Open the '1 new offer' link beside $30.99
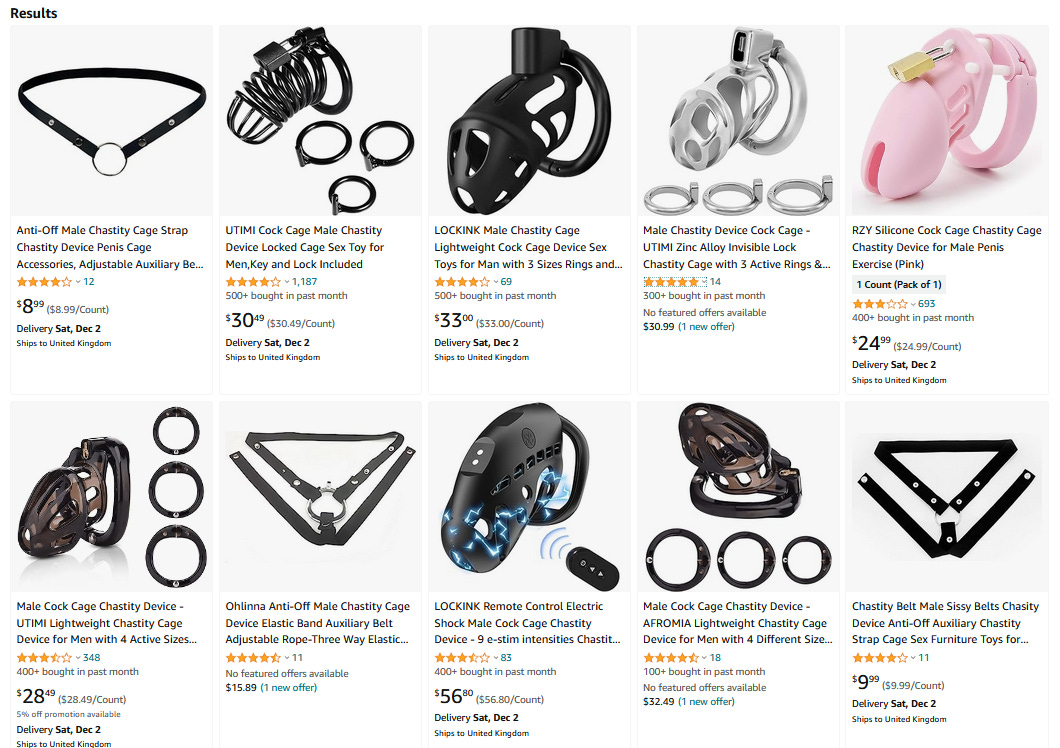Screen dimensions: 1060x748 [706, 326]
